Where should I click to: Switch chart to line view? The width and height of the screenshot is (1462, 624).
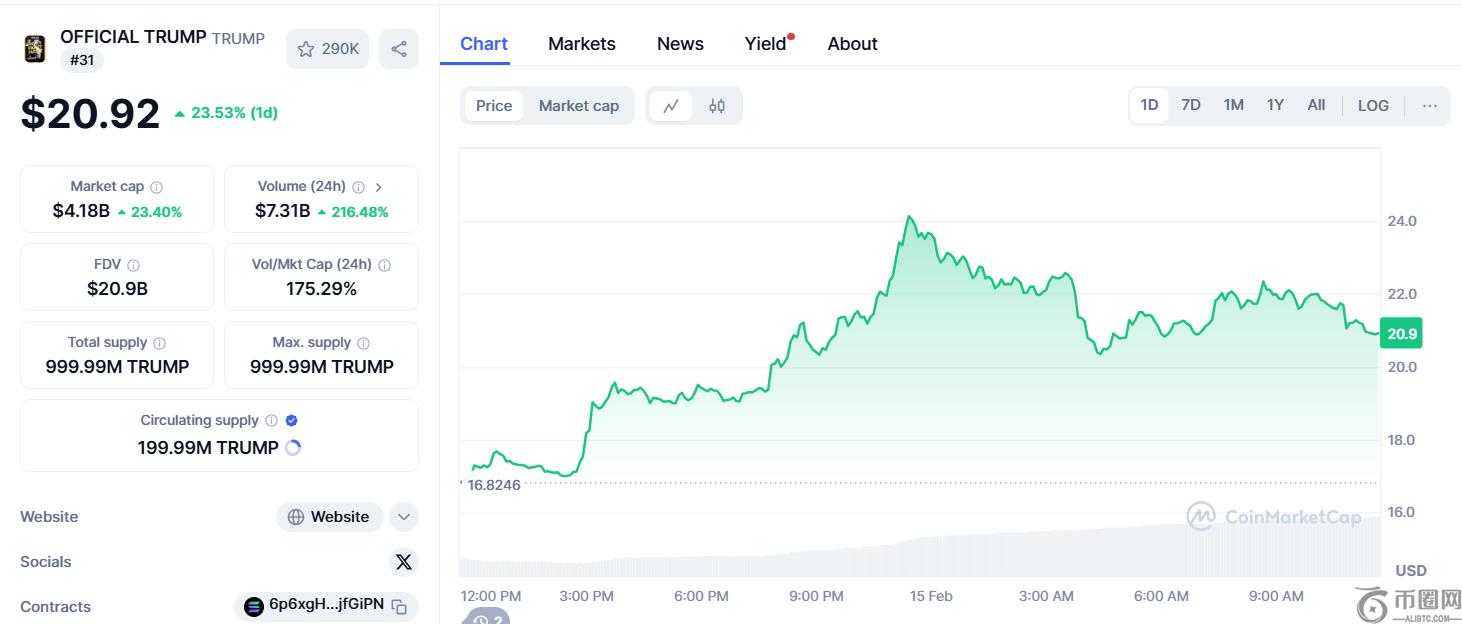point(671,106)
